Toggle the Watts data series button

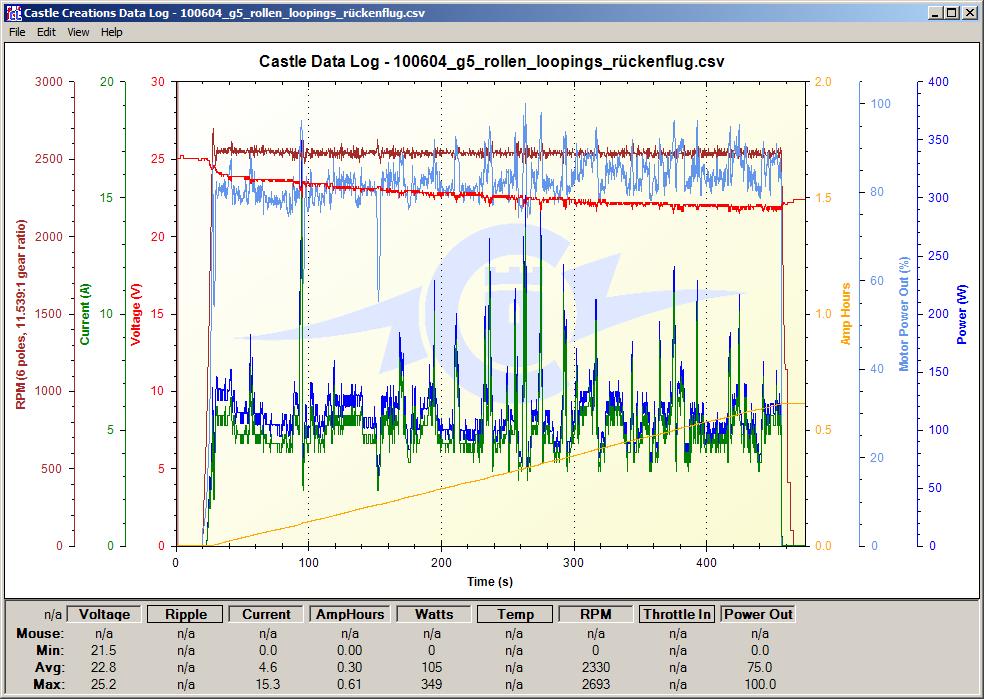pos(433,614)
